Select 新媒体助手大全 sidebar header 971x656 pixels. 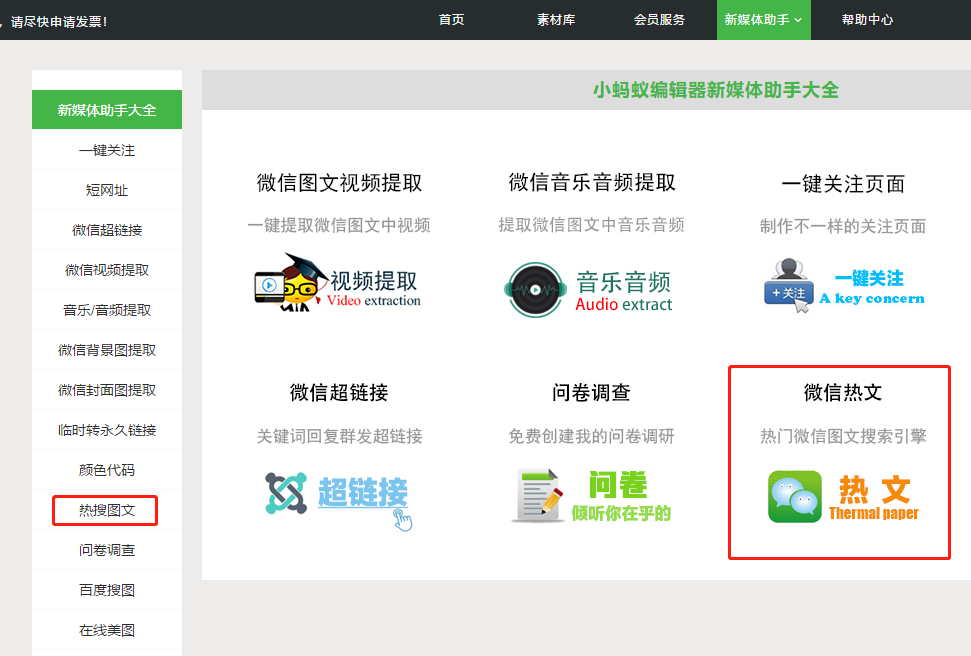(x=107, y=110)
